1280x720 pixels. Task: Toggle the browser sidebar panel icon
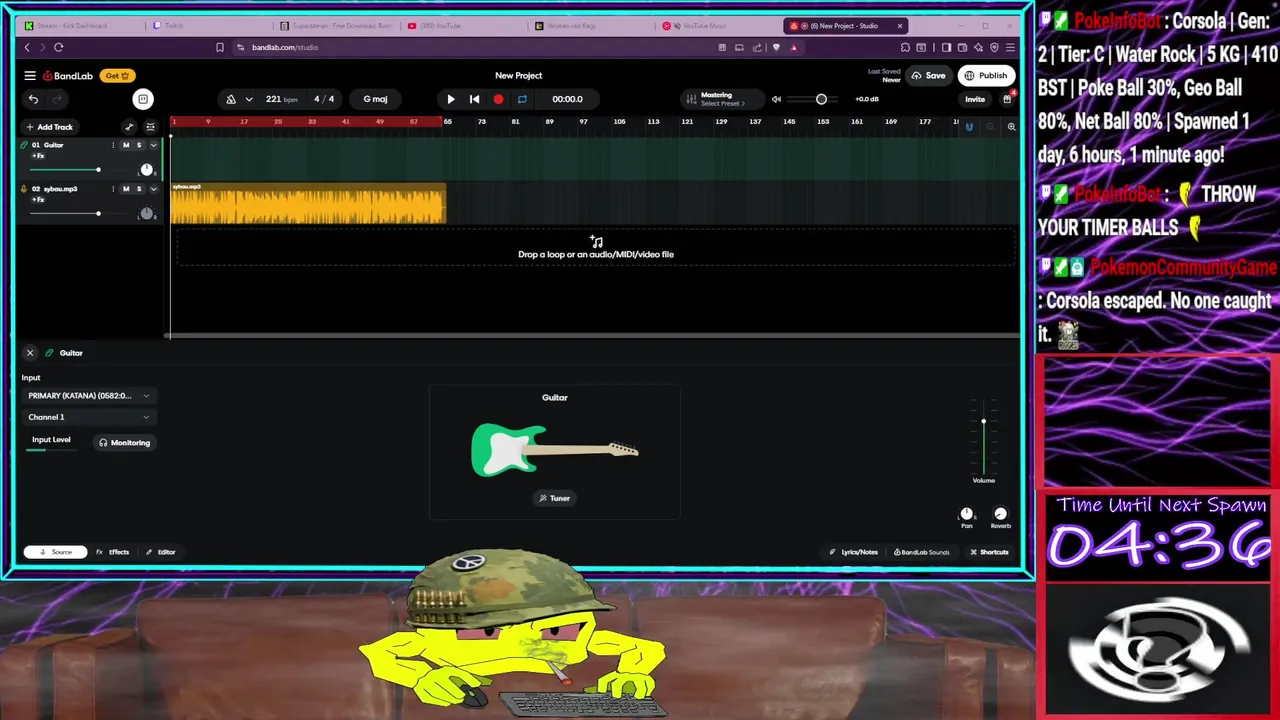(946, 47)
